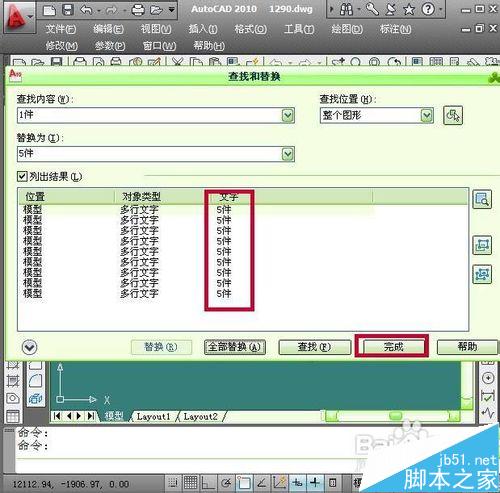Toggle the 列出结果 checkbox
The image size is (500, 493).
pos(22,176)
